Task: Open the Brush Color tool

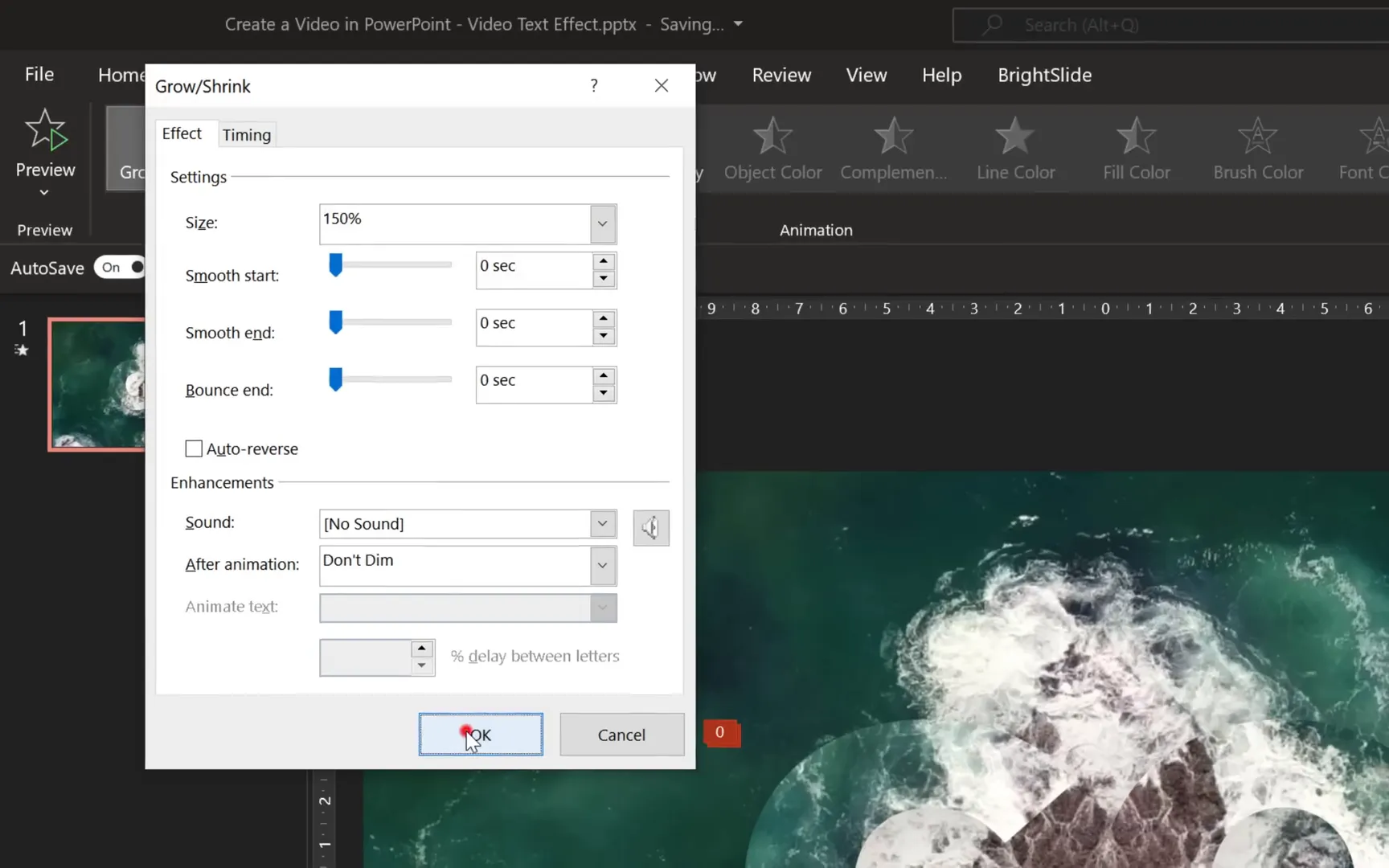Action: click(x=1257, y=149)
